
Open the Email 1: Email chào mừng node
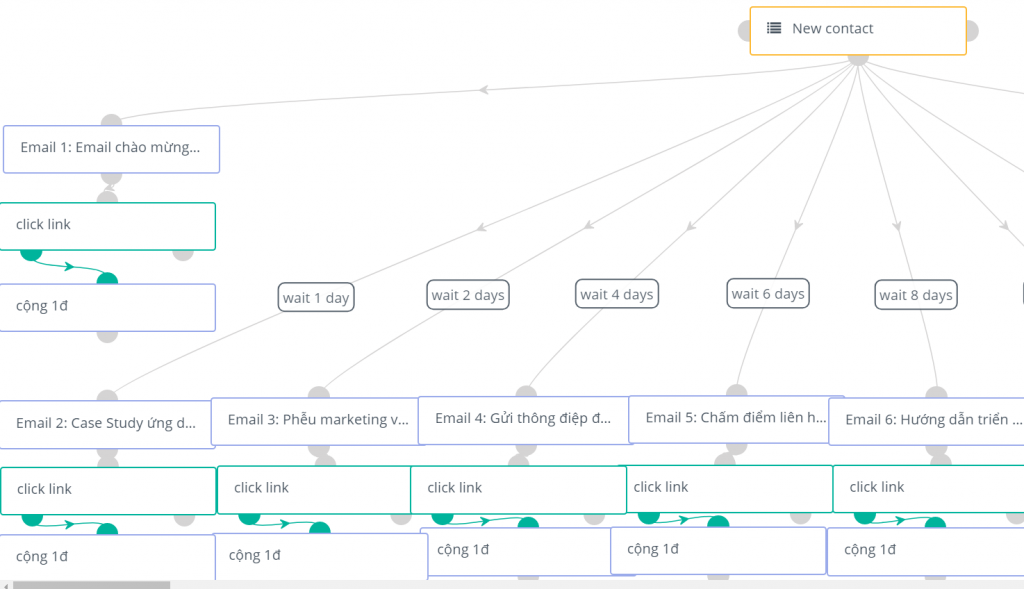tap(110, 148)
